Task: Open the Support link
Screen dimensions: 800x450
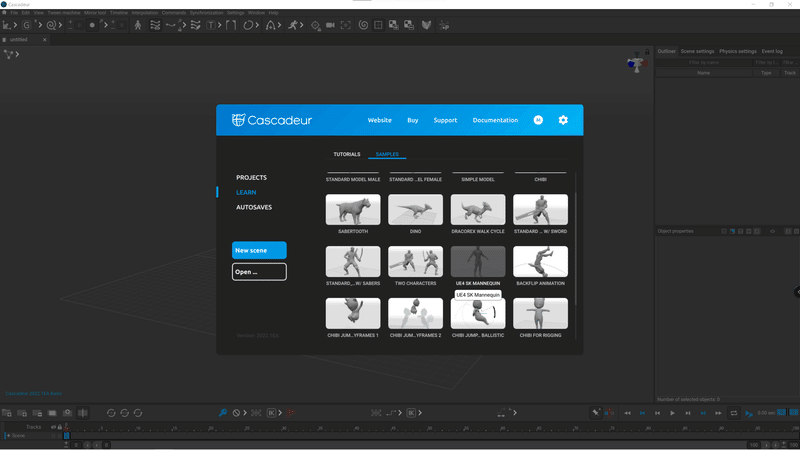Action: [445, 120]
